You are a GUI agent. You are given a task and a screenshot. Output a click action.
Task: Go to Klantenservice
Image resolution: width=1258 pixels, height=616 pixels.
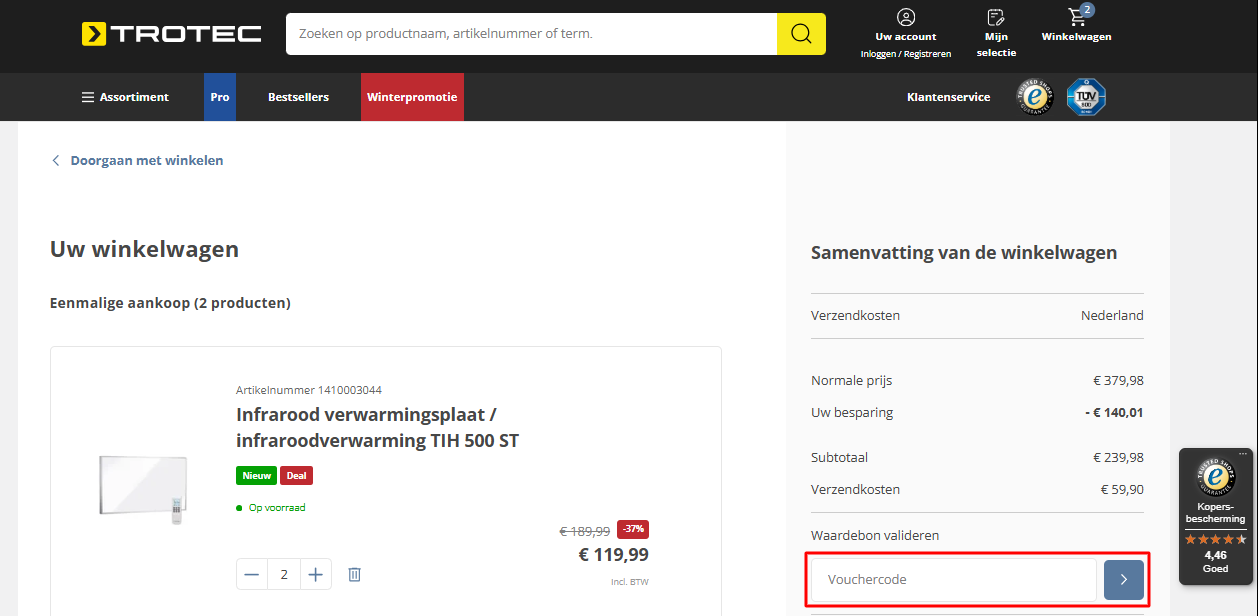(948, 97)
